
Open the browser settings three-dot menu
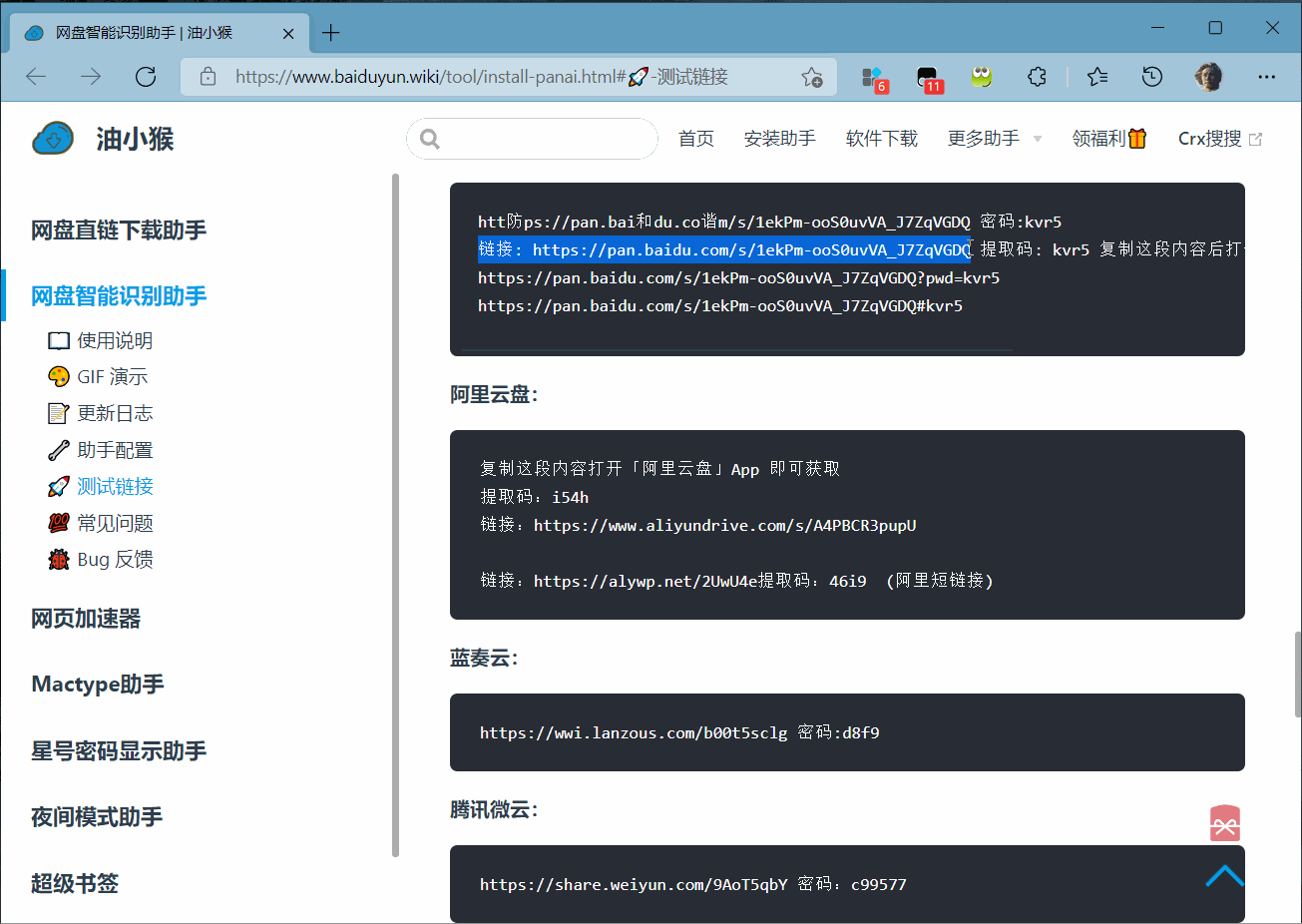[1267, 77]
